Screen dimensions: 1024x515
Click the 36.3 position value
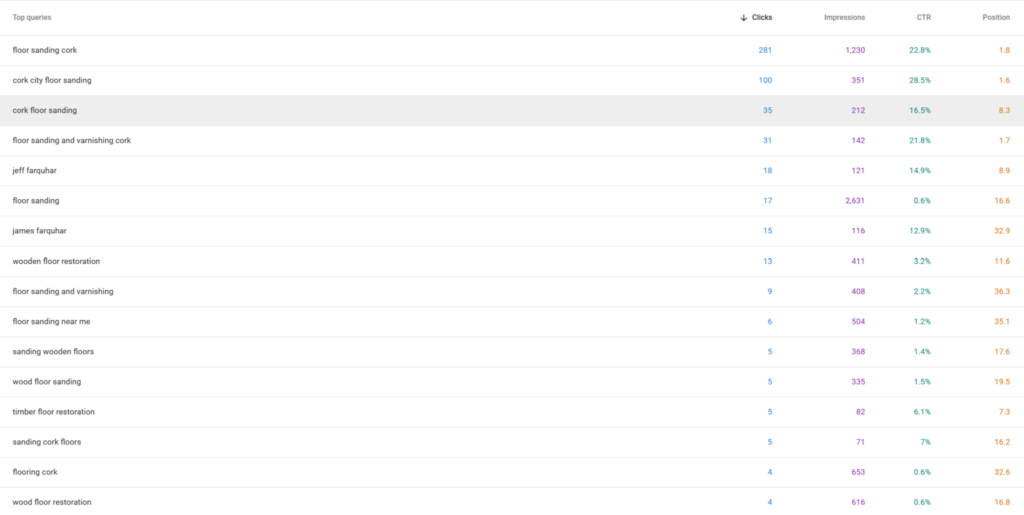click(1002, 291)
